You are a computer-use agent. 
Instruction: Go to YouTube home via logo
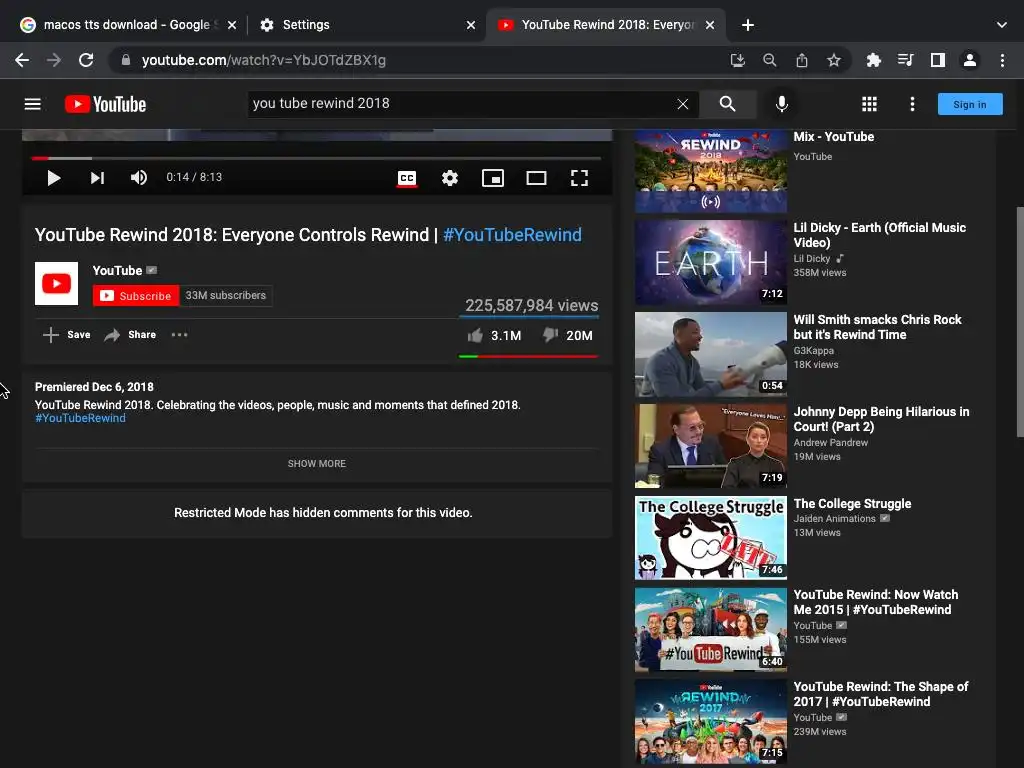point(105,104)
